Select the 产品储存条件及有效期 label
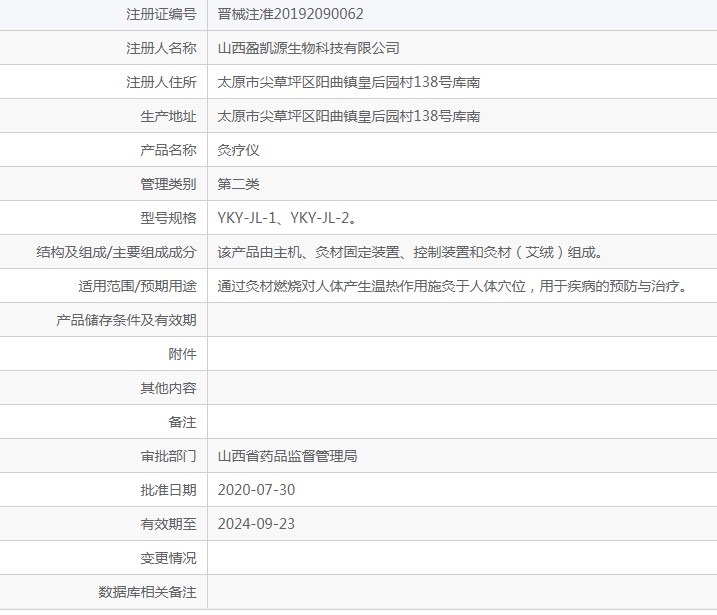 (126, 320)
